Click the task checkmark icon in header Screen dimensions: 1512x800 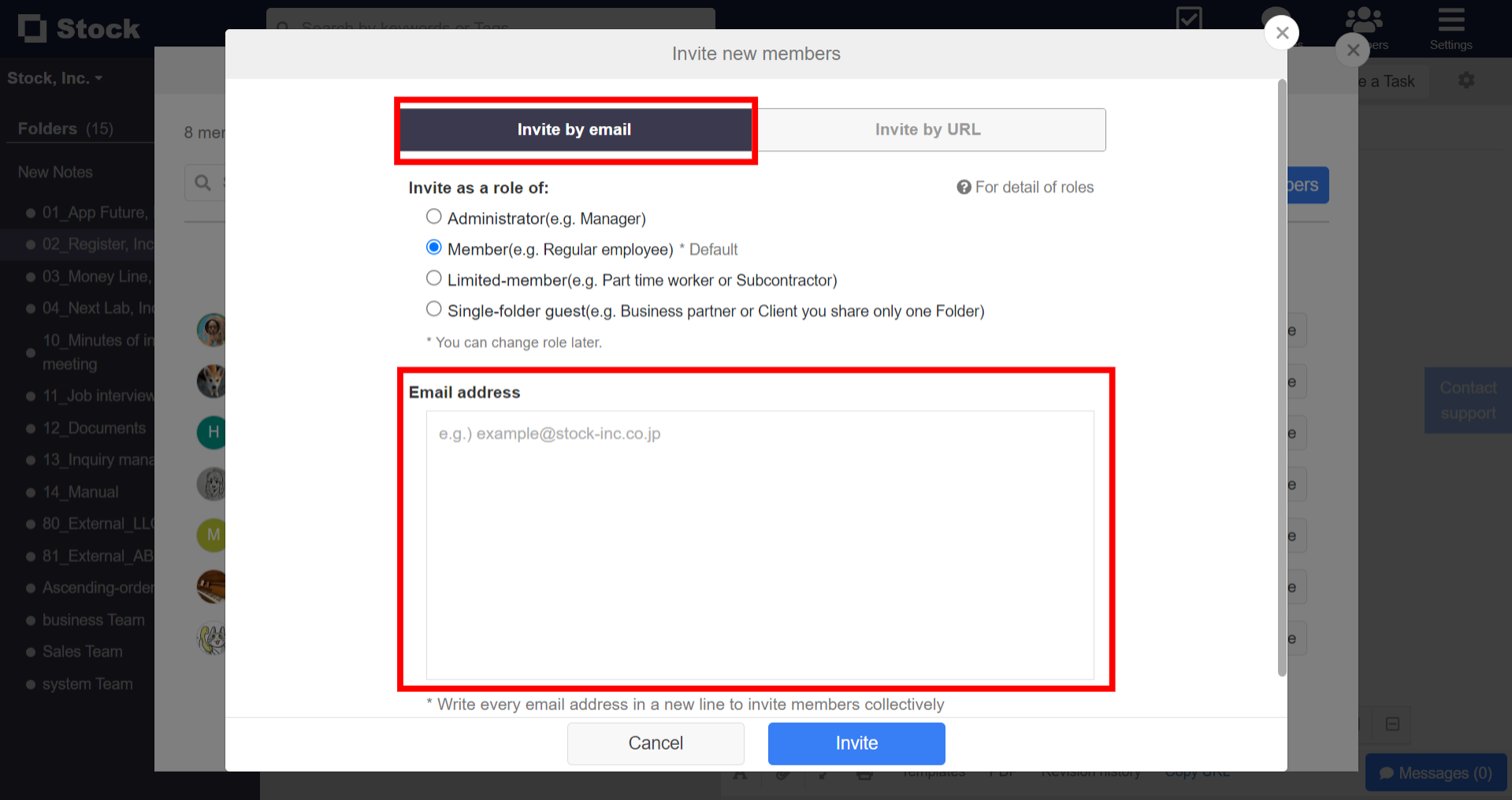coord(1188,18)
